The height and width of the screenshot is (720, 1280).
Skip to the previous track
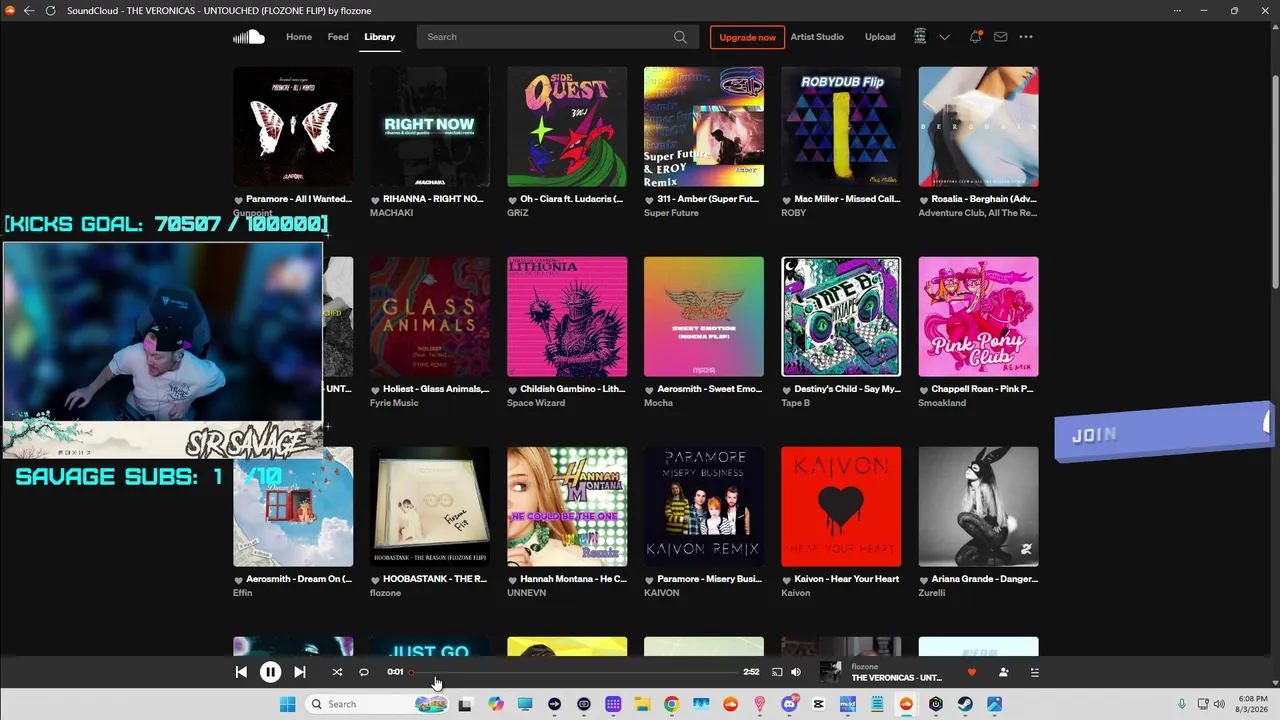click(x=241, y=672)
